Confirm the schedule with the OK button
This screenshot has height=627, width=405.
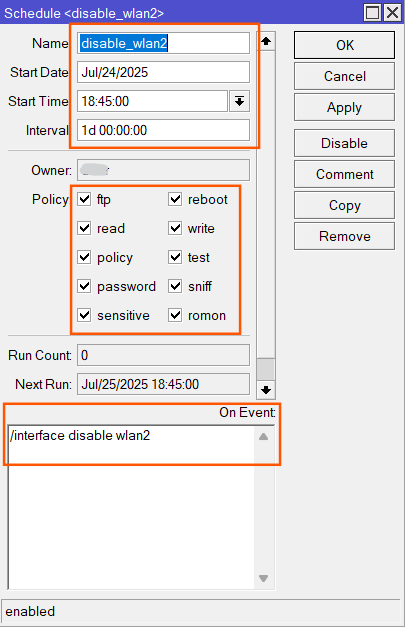click(344, 45)
